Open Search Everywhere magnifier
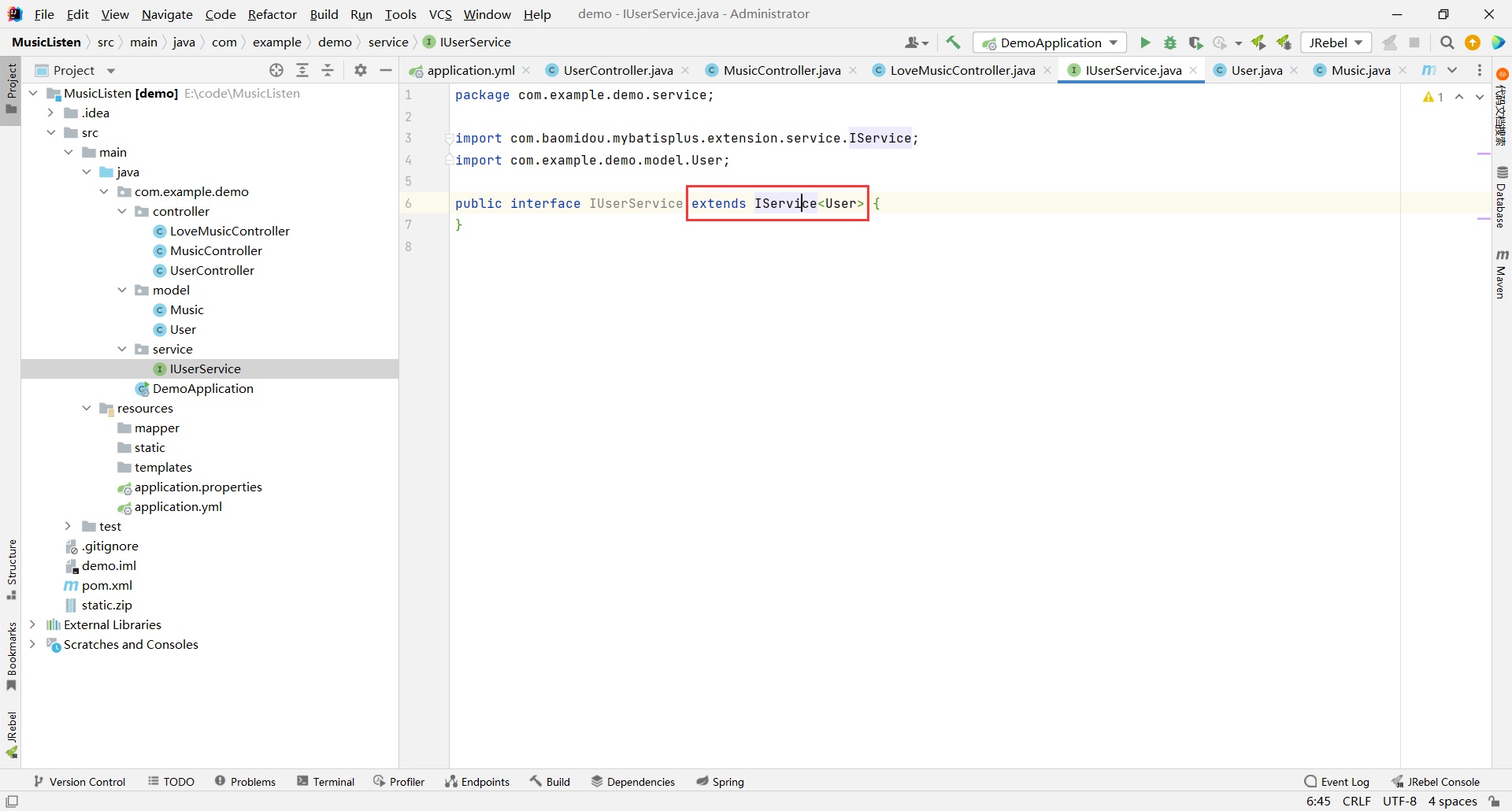This screenshot has height=811, width=1512. tap(1447, 43)
